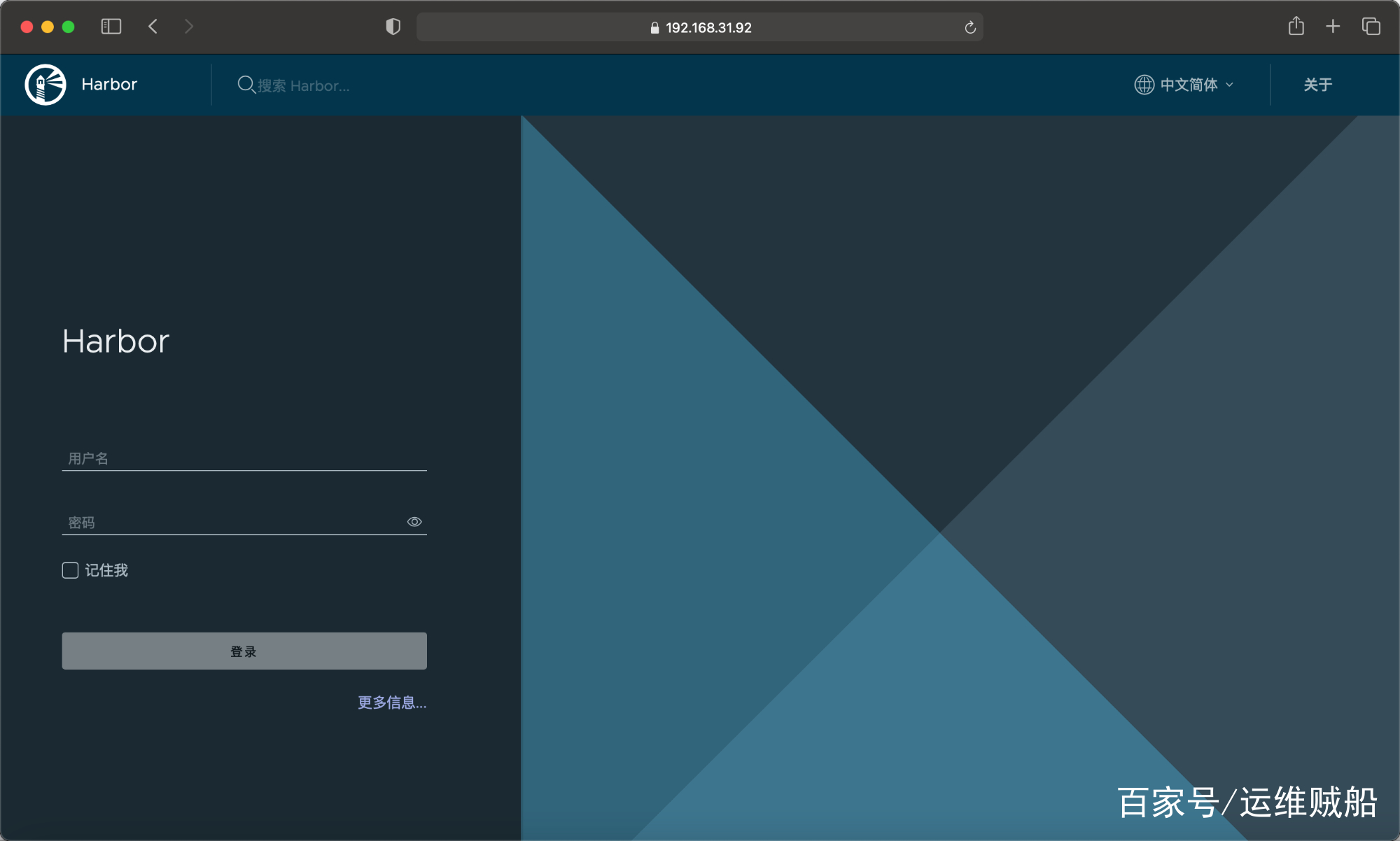The width and height of the screenshot is (1400, 841).
Task: Toggle the Safari sidebar icon
Action: click(111, 27)
